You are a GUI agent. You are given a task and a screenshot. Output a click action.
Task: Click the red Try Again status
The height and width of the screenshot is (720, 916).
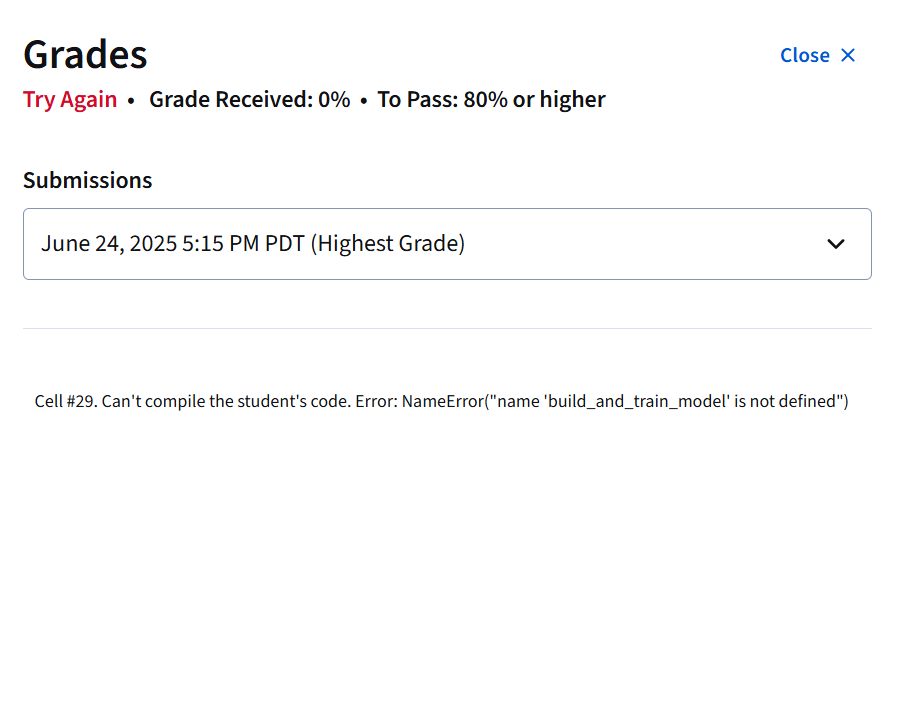click(70, 100)
